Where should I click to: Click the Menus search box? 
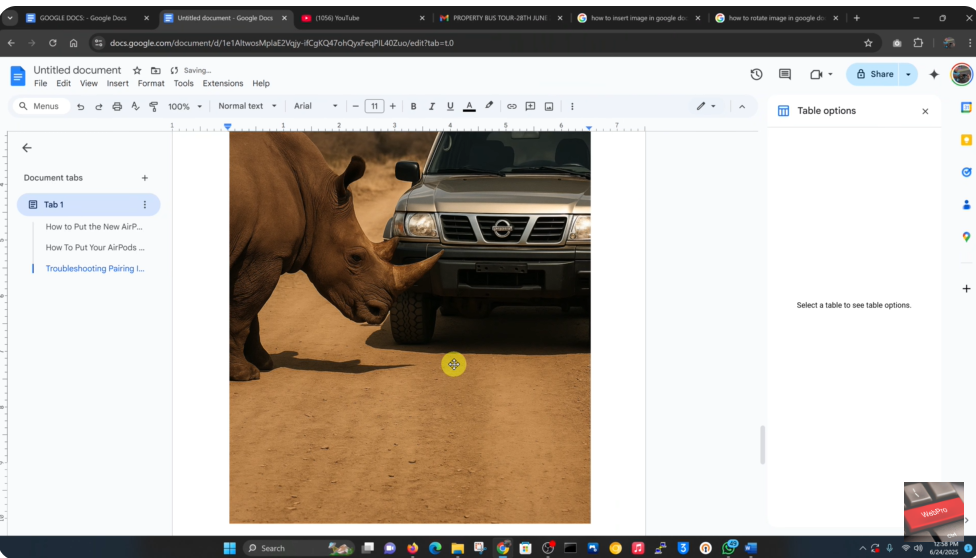41,106
